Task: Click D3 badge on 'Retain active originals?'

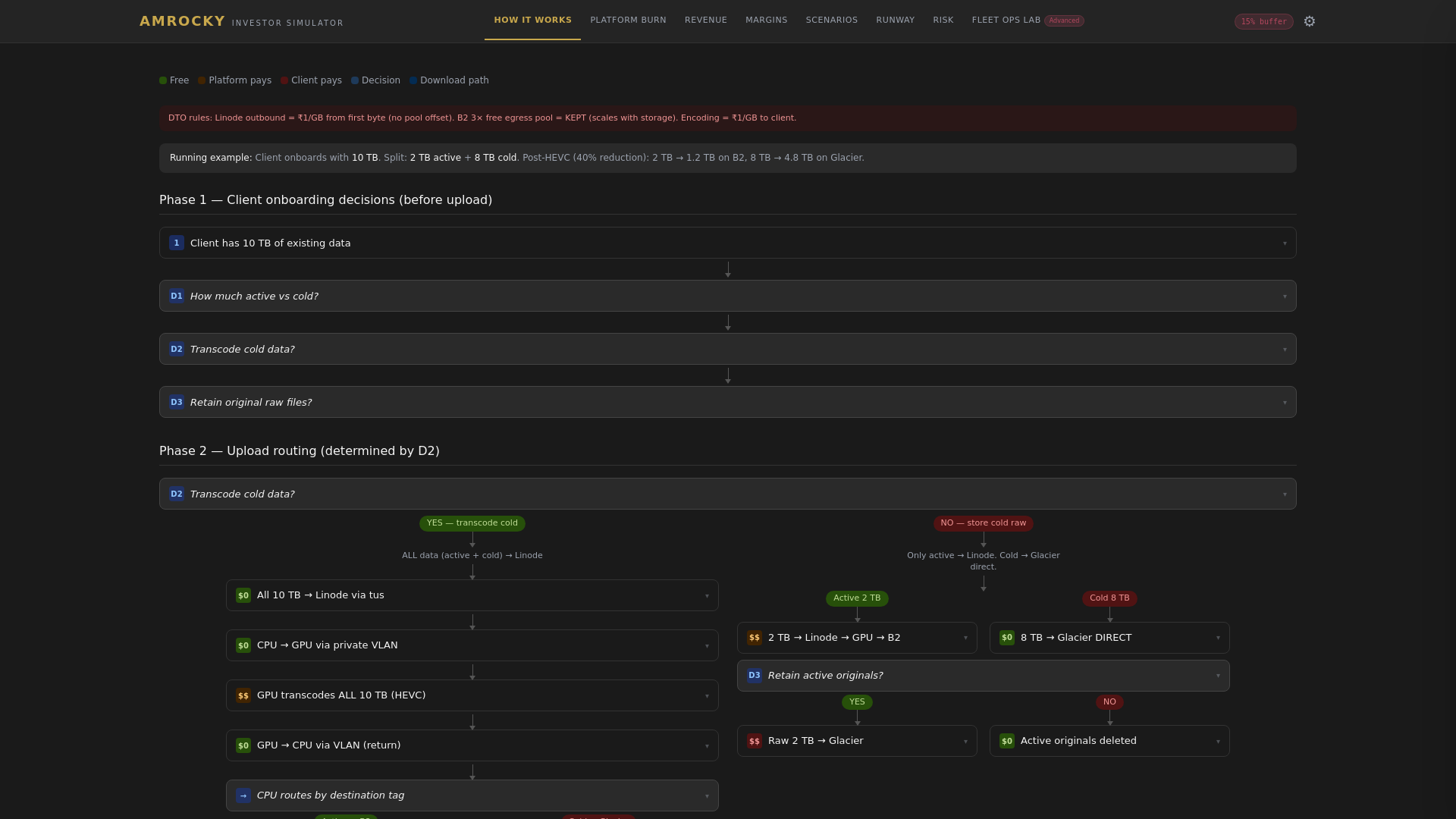Action: coord(755,676)
